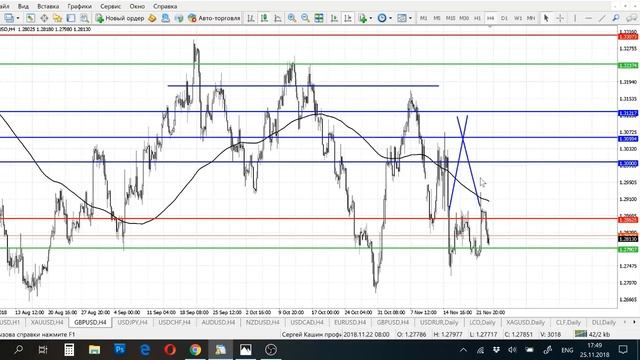Select the H4 timeframe
Image resolution: width=640 pixels, height=360 pixels.
click(491, 18)
